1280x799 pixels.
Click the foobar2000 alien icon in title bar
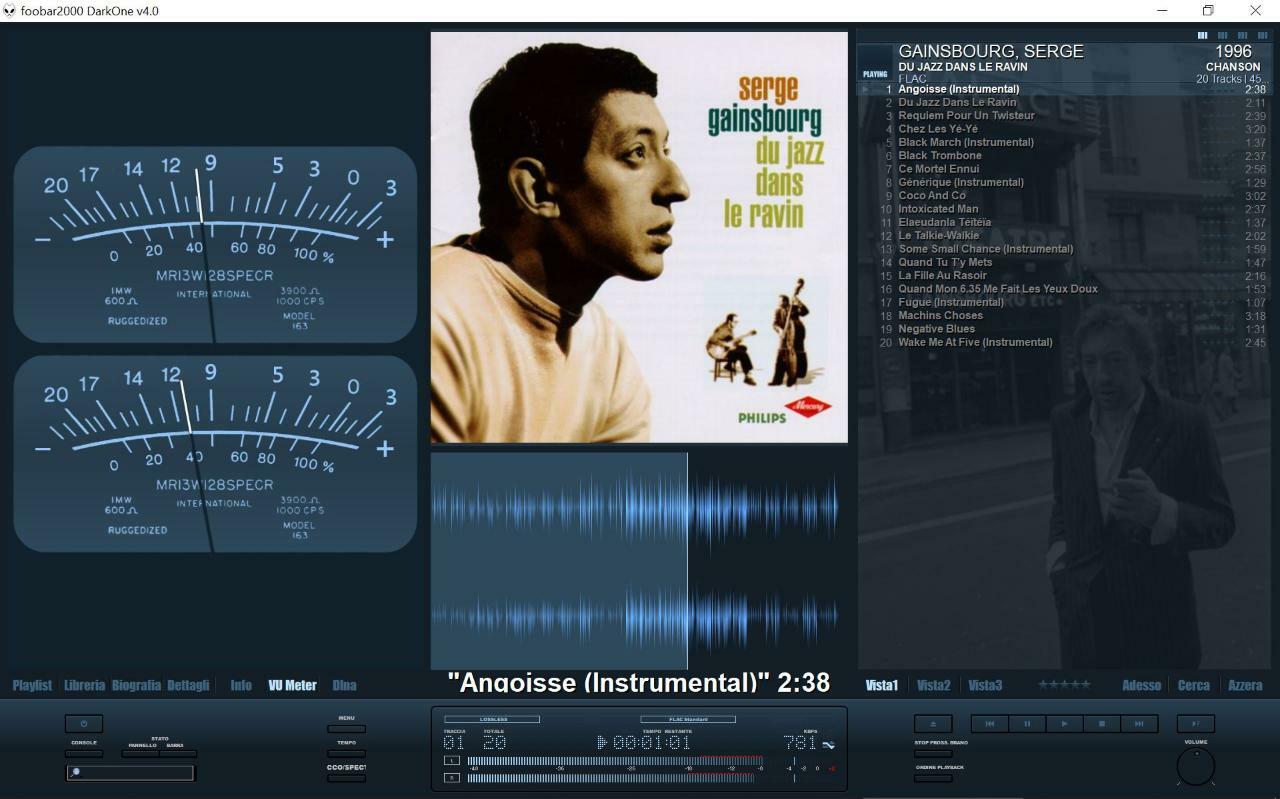click(9, 11)
